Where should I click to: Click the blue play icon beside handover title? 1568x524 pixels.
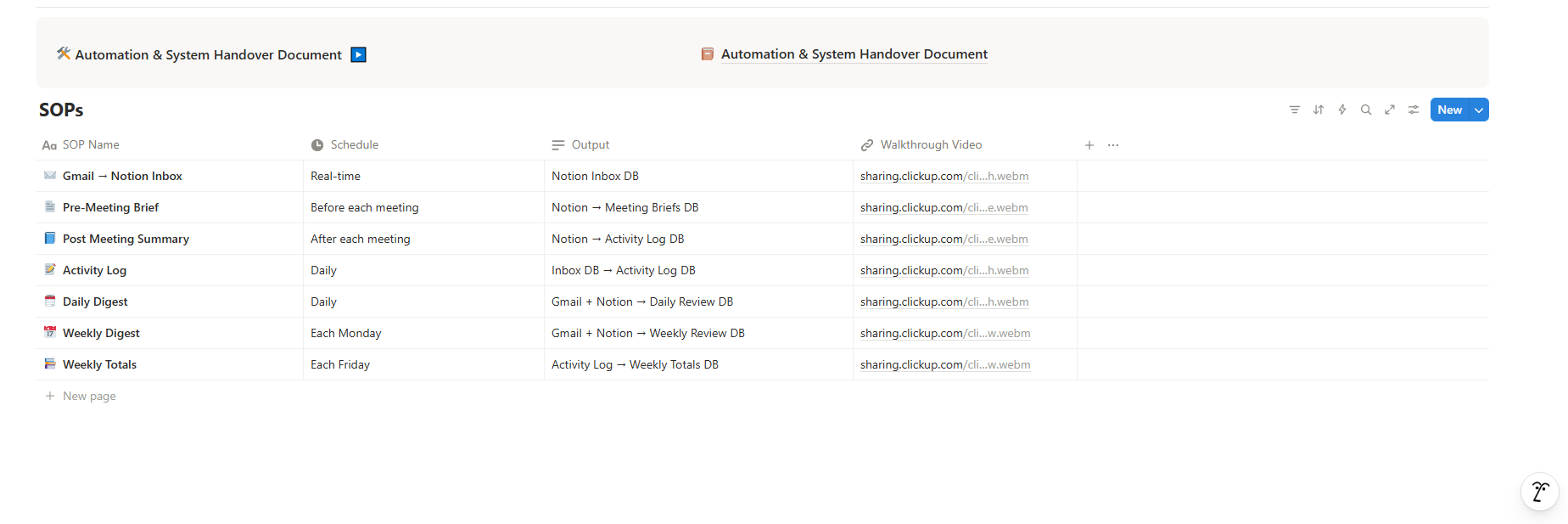[359, 54]
